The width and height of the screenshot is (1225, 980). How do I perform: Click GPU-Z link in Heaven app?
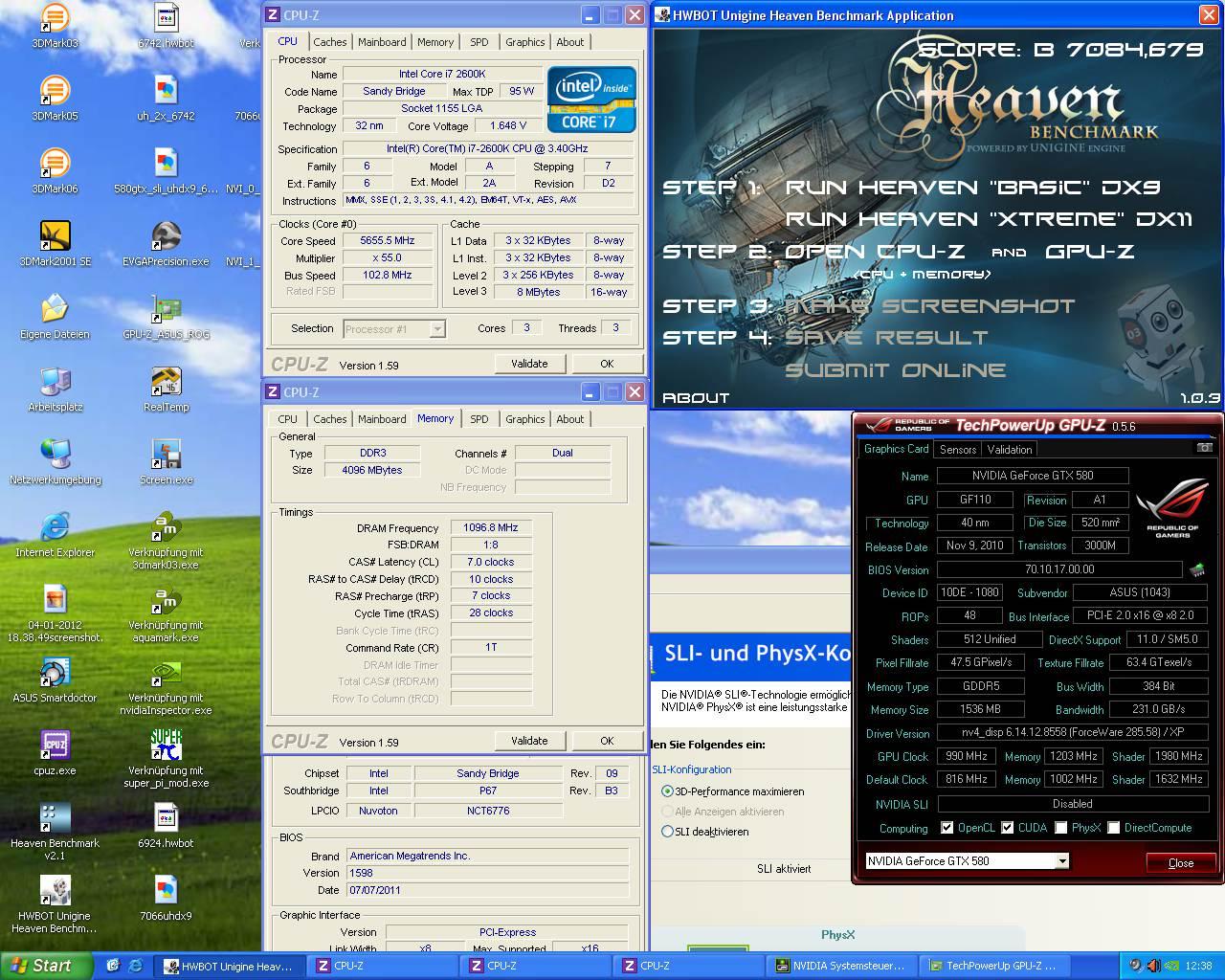pyautogui.click(x=1089, y=252)
